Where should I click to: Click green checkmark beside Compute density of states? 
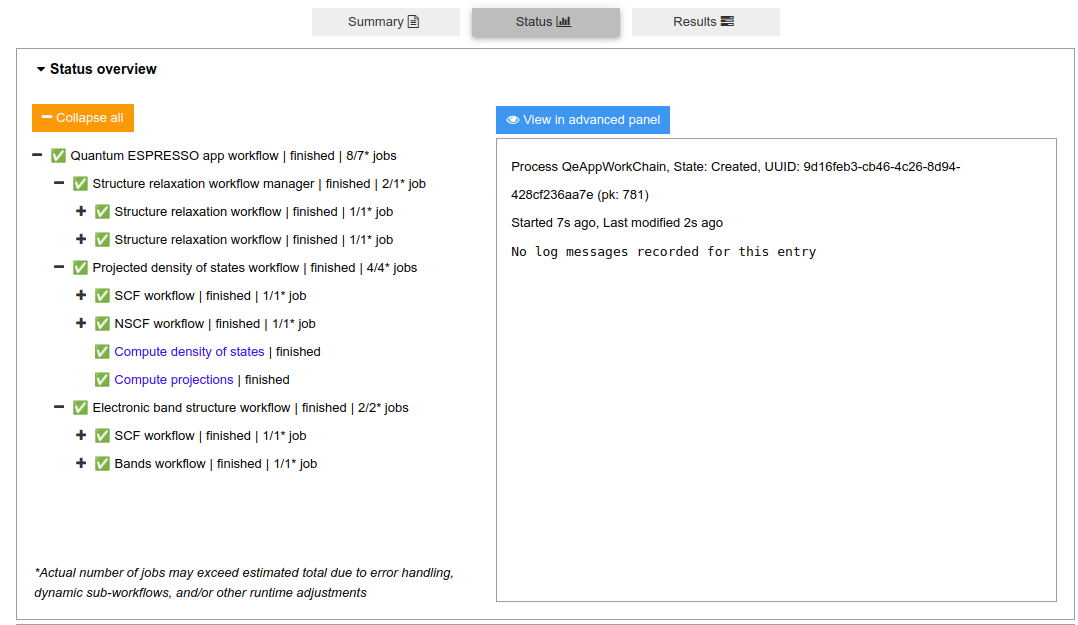pyautogui.click(x=102, y=352)
